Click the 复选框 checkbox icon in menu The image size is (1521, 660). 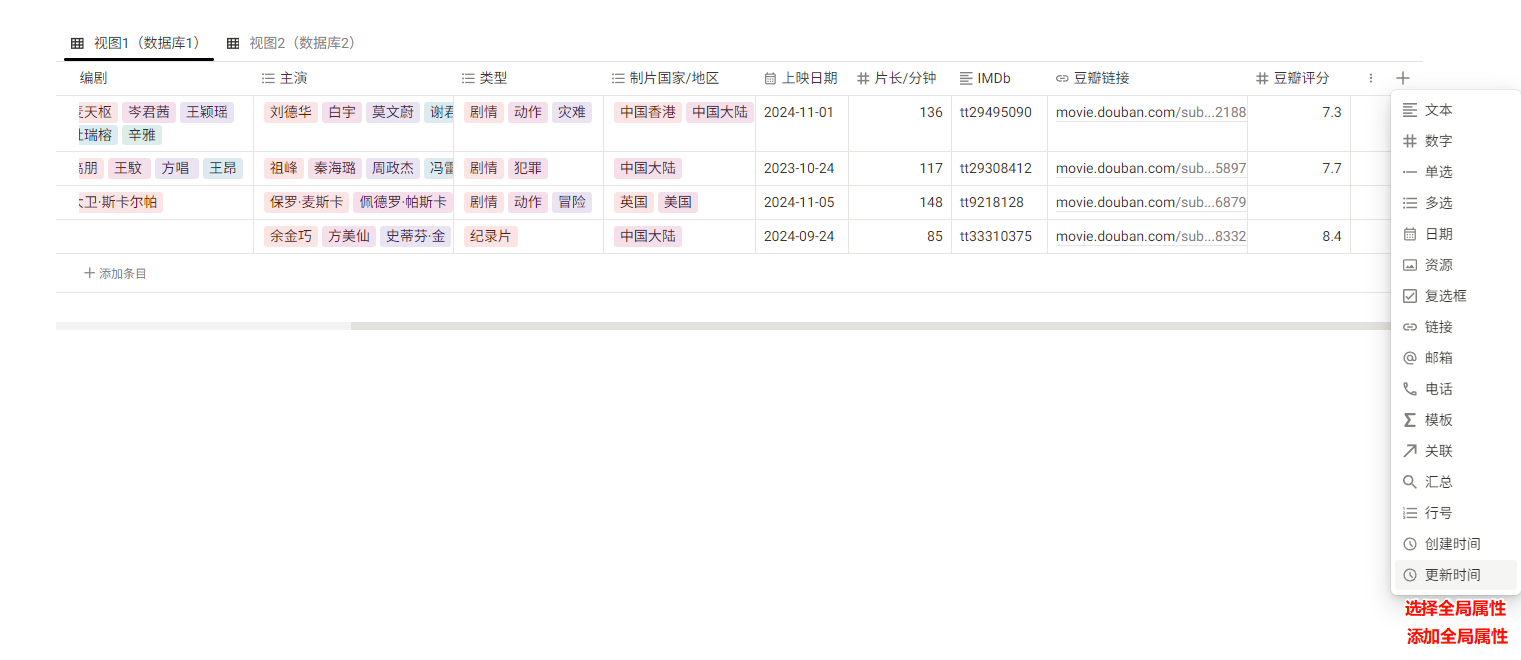pyautogui.click(x=1410, y=296)
